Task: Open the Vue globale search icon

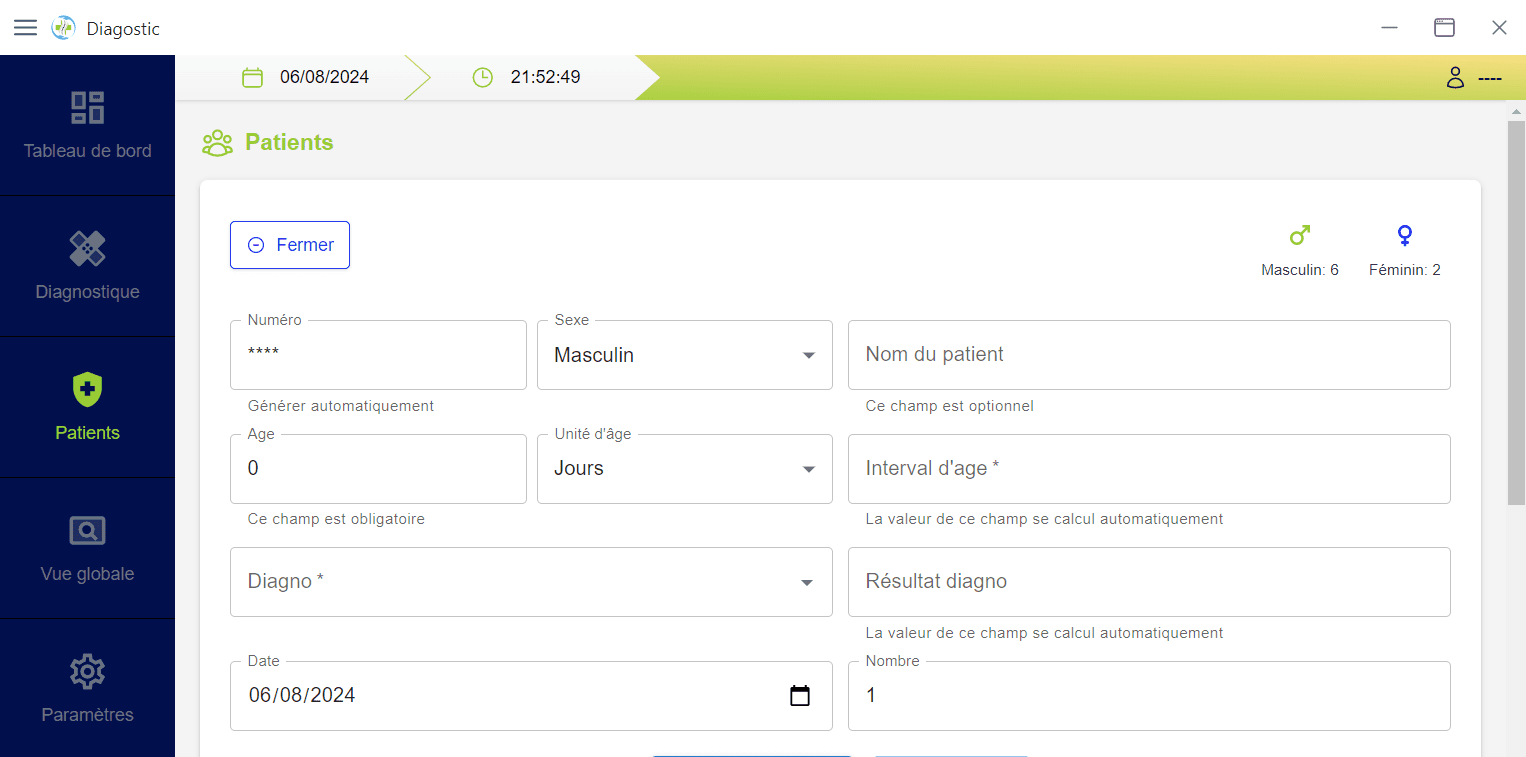Action: 87,531
